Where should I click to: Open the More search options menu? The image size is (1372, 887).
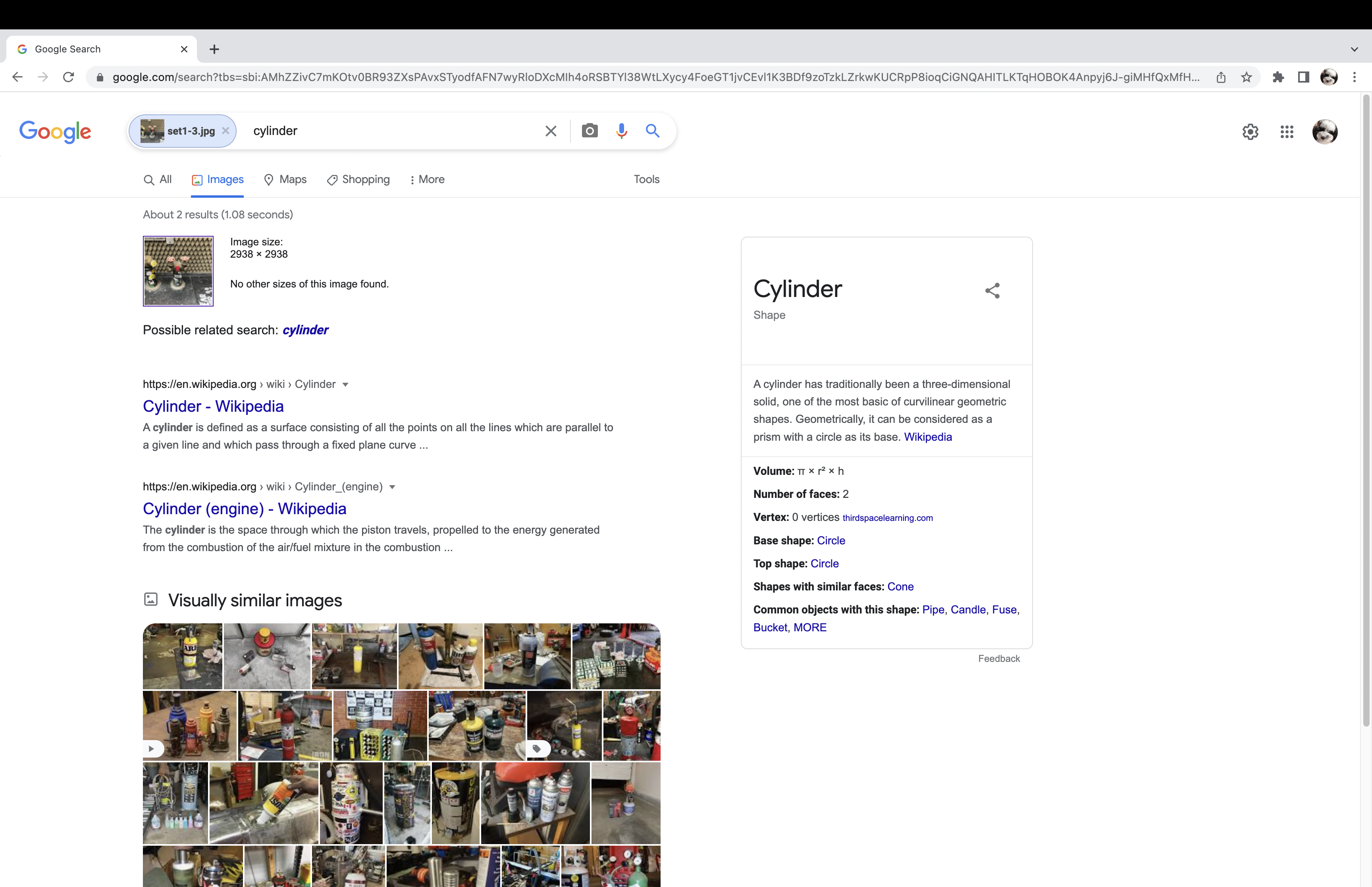coord(427,180)
